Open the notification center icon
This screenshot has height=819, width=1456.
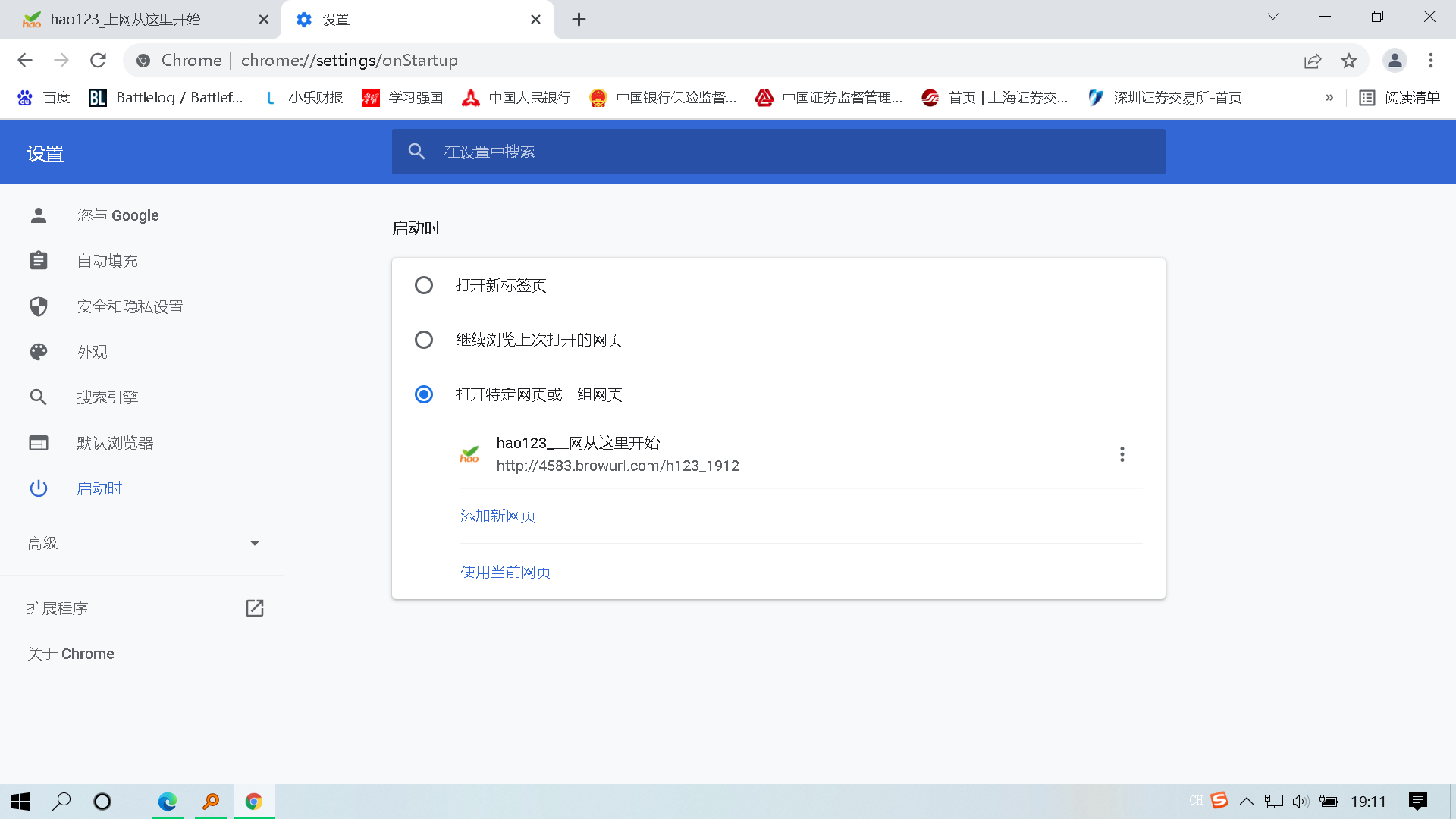1418,802
